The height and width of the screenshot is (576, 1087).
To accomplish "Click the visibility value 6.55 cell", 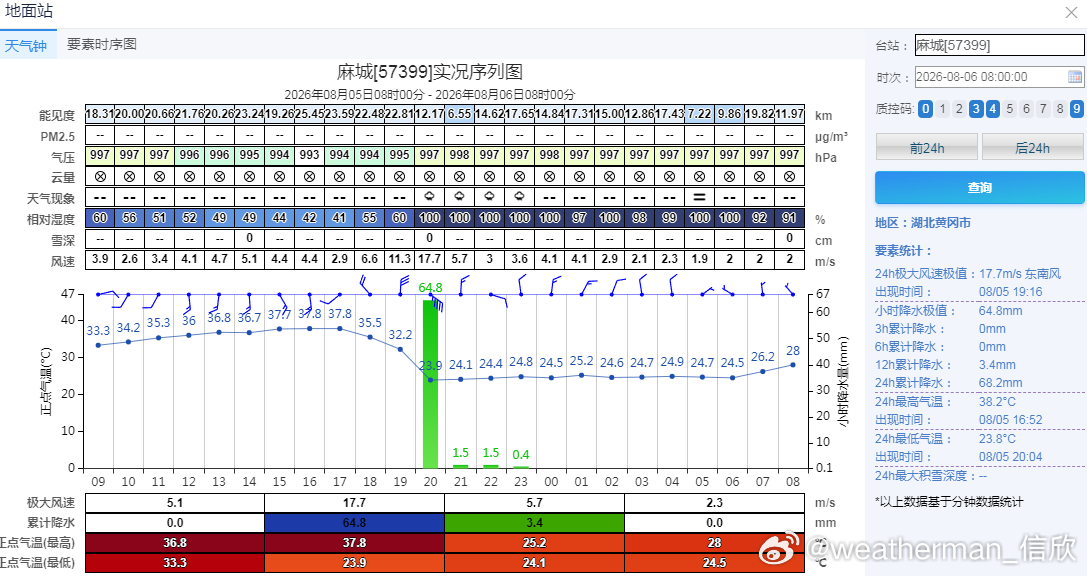I will pos(459,114).
